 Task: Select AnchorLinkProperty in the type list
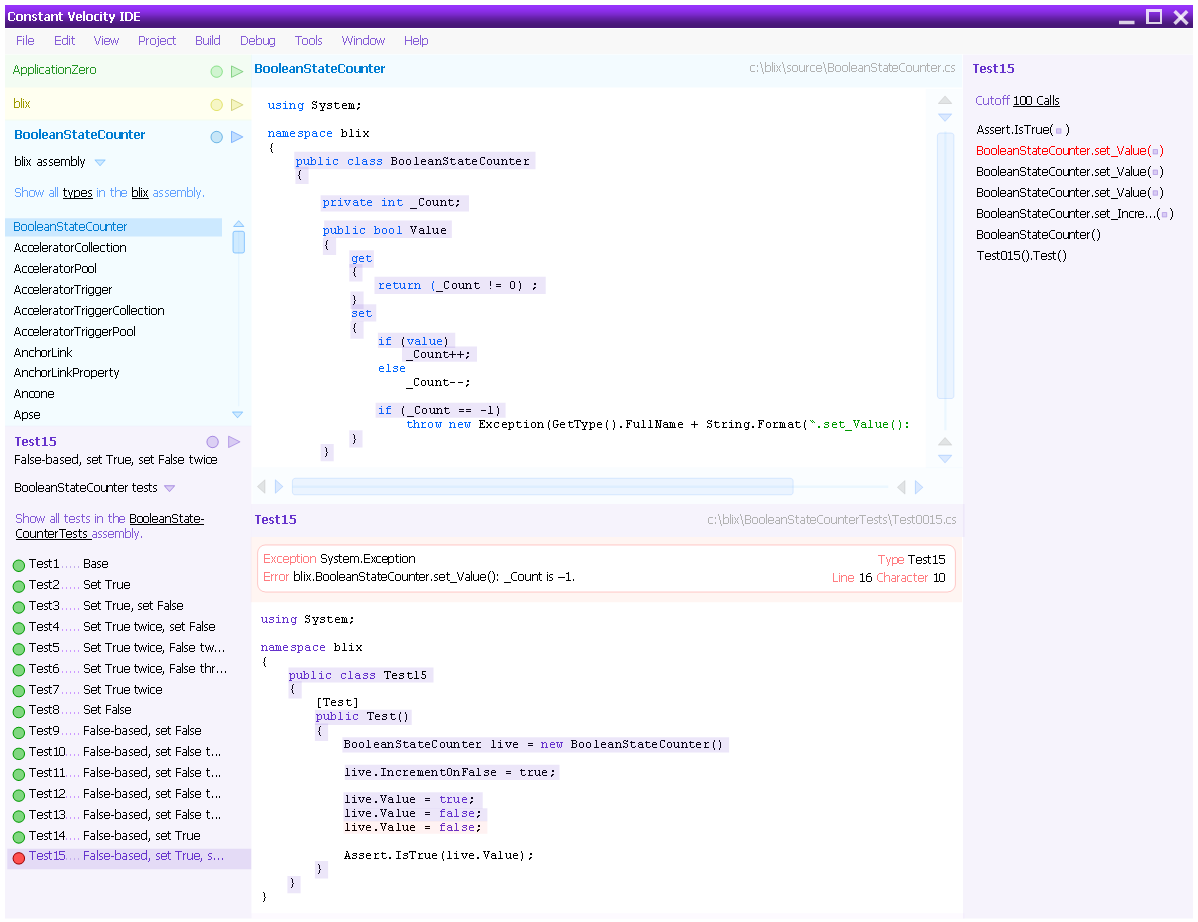[x=66, y=374]
